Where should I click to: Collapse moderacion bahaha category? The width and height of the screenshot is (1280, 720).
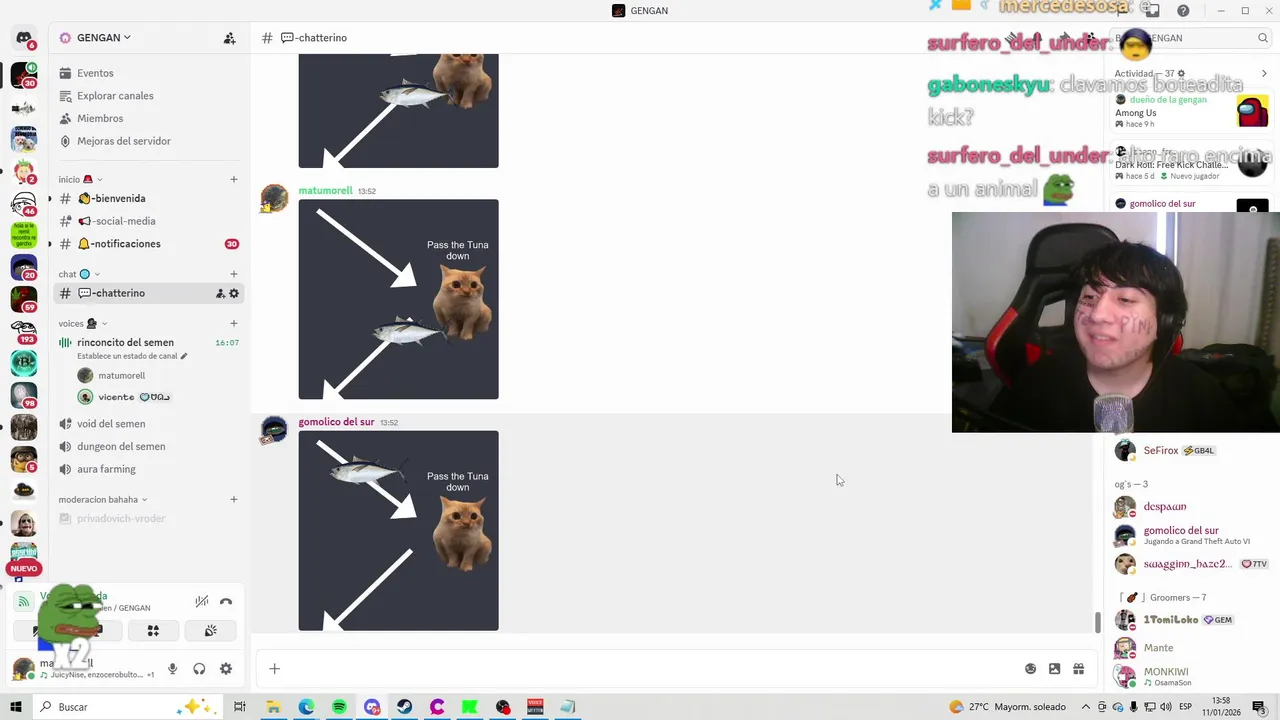pos(102,499)
